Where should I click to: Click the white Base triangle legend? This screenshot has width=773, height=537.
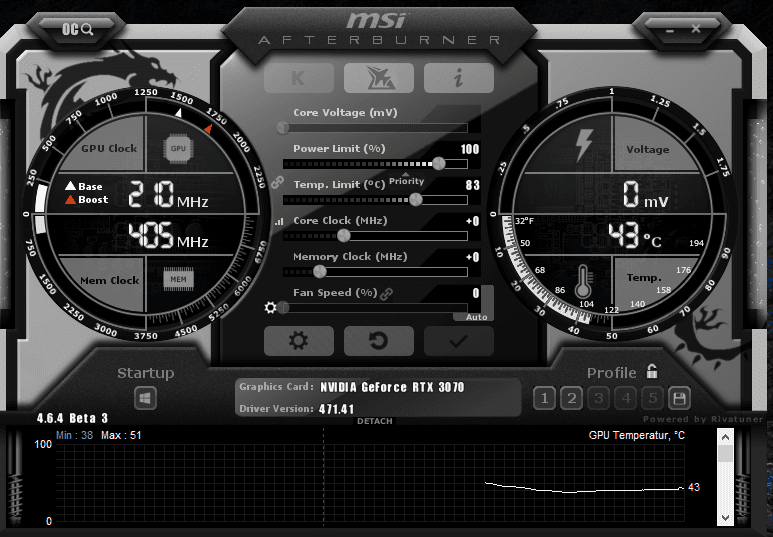[70, 186]
